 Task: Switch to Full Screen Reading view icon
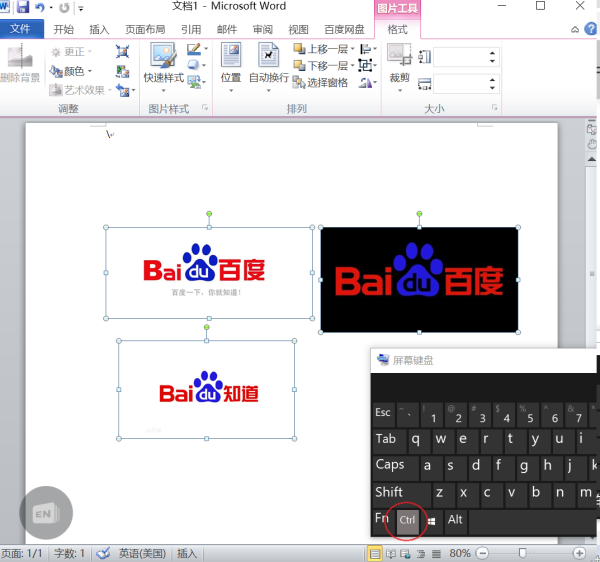pyautogui.click(x=391, y=553)
